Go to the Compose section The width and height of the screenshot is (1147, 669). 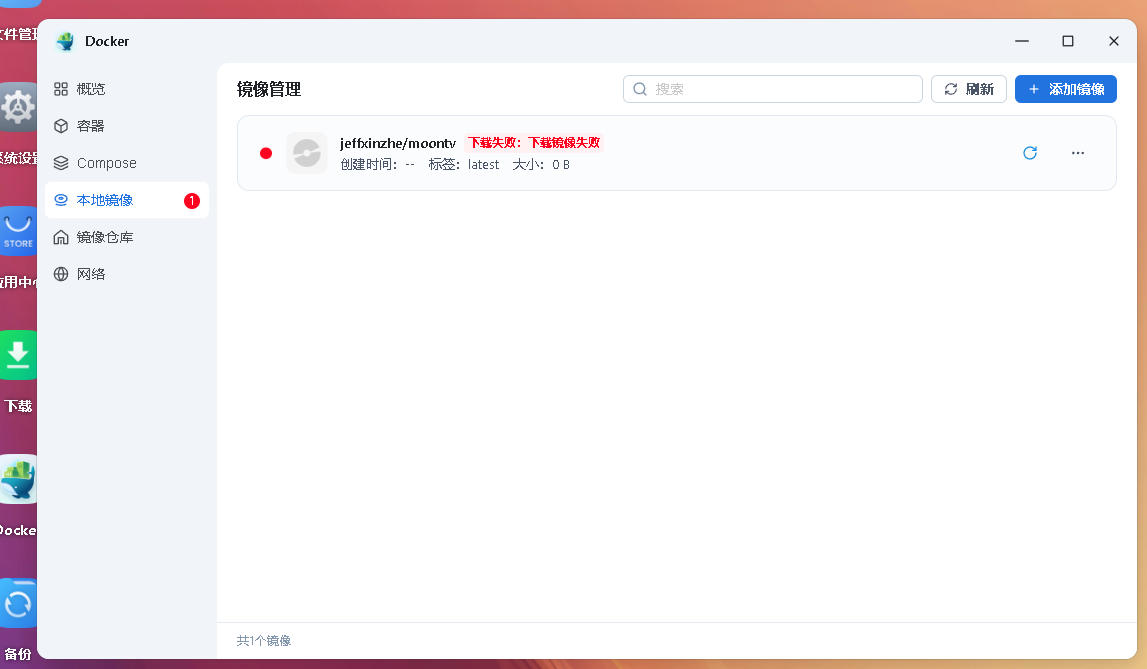pyautogui.click(x=127, y=163)
